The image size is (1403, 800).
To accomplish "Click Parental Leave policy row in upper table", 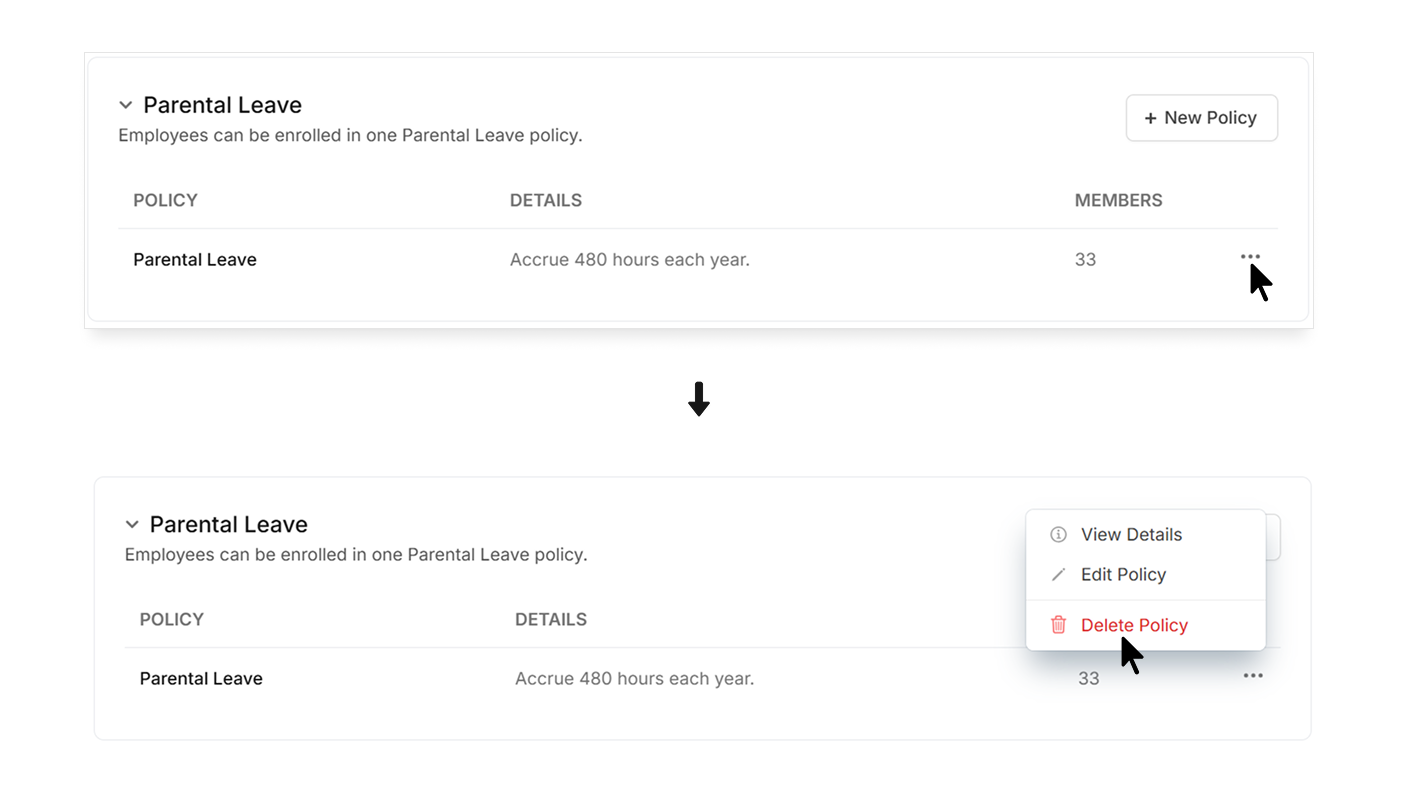I will coord(698,259).
